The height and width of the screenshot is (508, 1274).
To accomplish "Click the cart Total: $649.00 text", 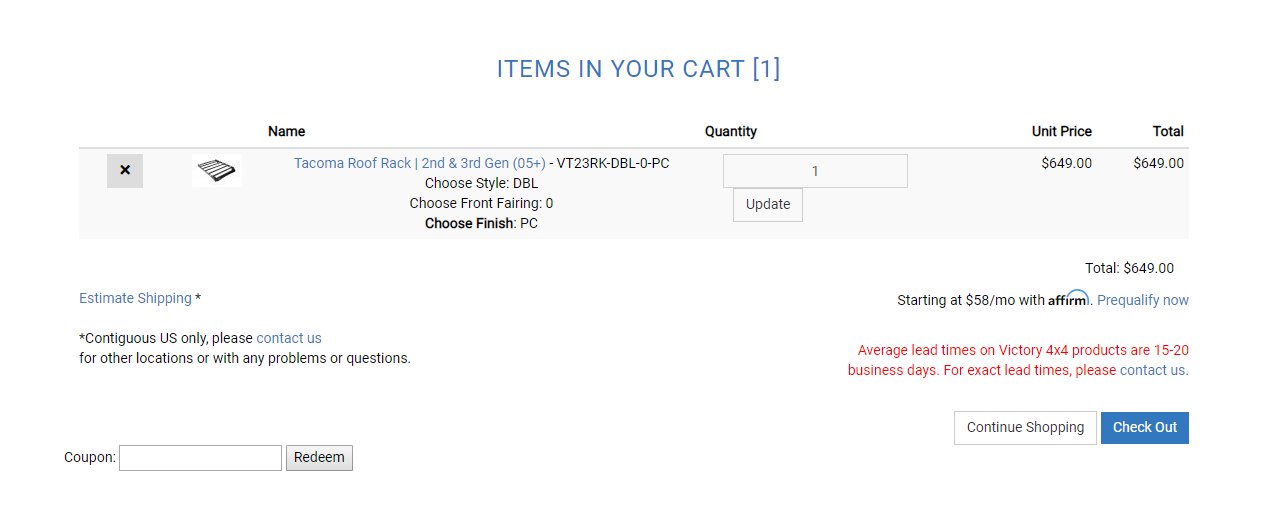I will click(1129, 268).
